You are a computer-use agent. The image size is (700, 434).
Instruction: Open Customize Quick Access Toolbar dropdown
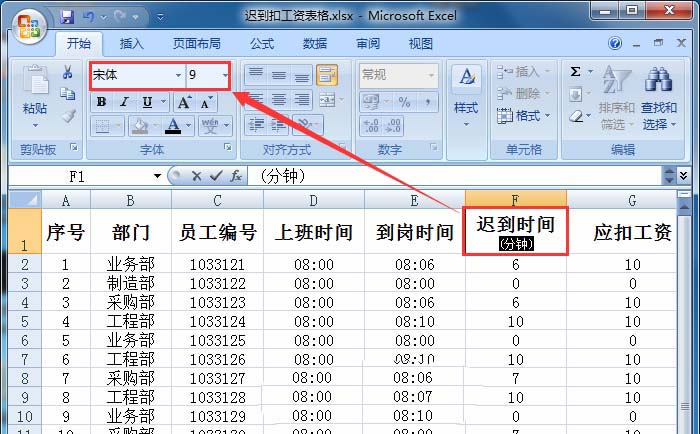pyautogui.click(x=160, y=17)
